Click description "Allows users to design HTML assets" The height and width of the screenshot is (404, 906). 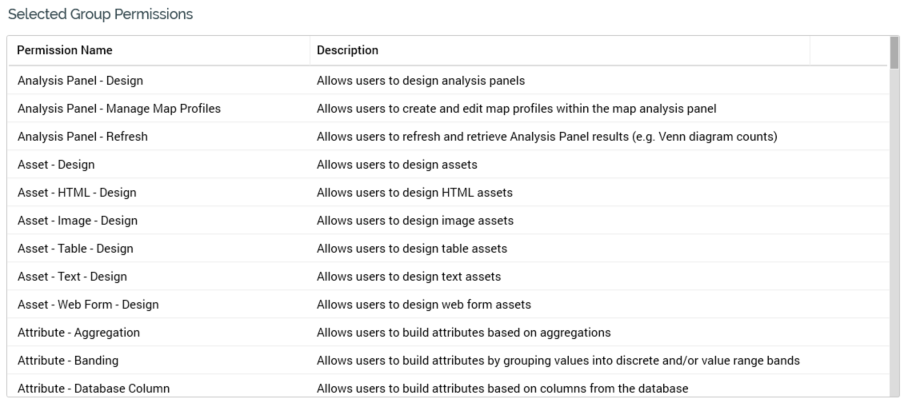coord(429,192)
